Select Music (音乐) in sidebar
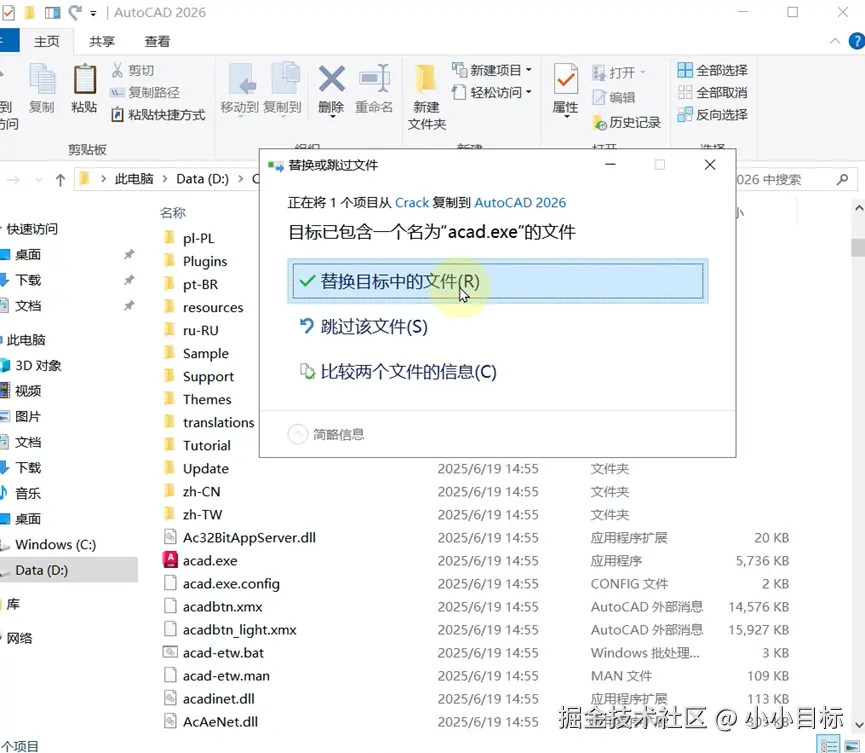Viewport: 865px width, 753px height. click(28, 493)
